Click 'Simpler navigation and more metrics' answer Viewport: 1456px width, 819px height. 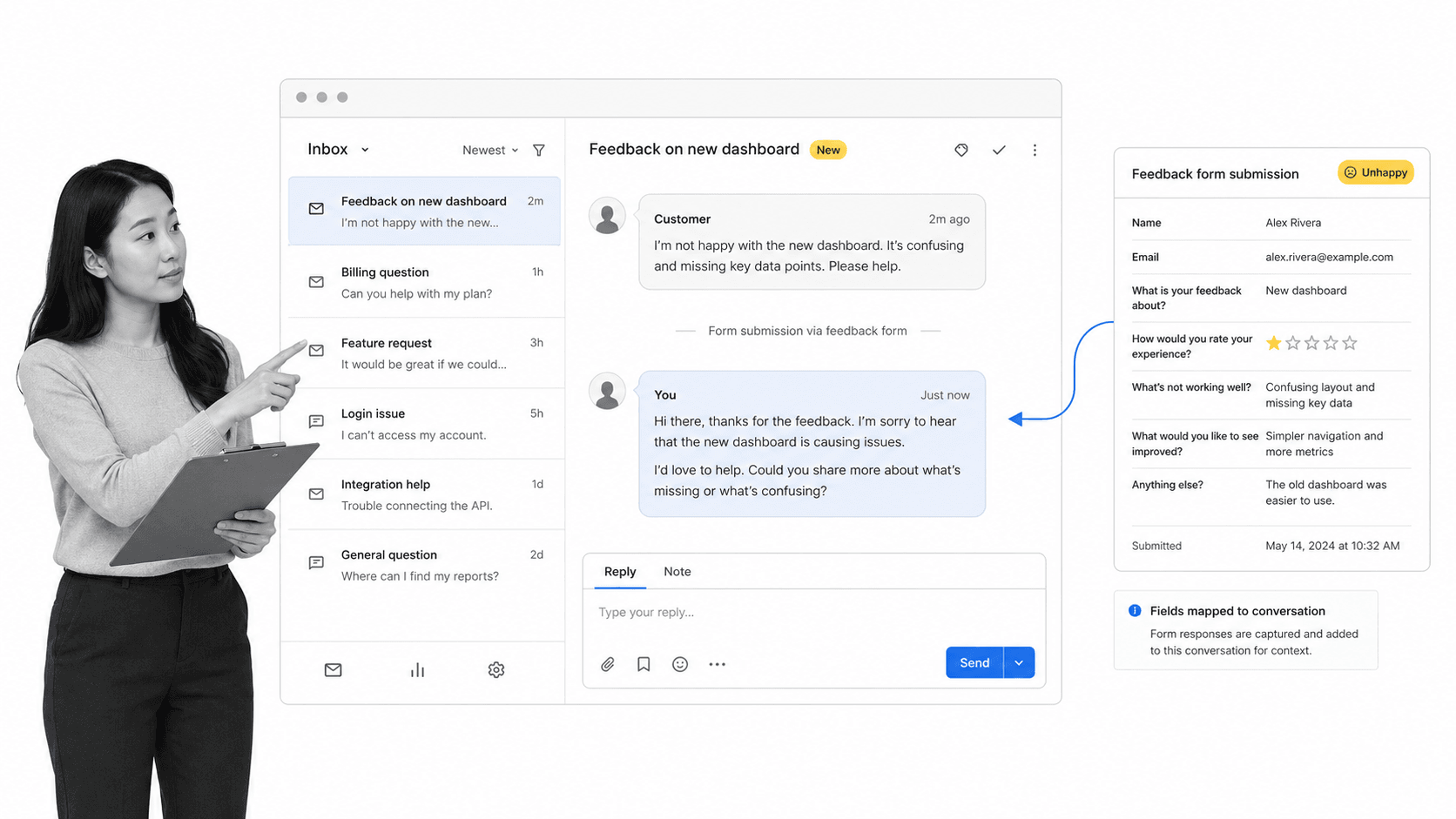[1325, 444]
